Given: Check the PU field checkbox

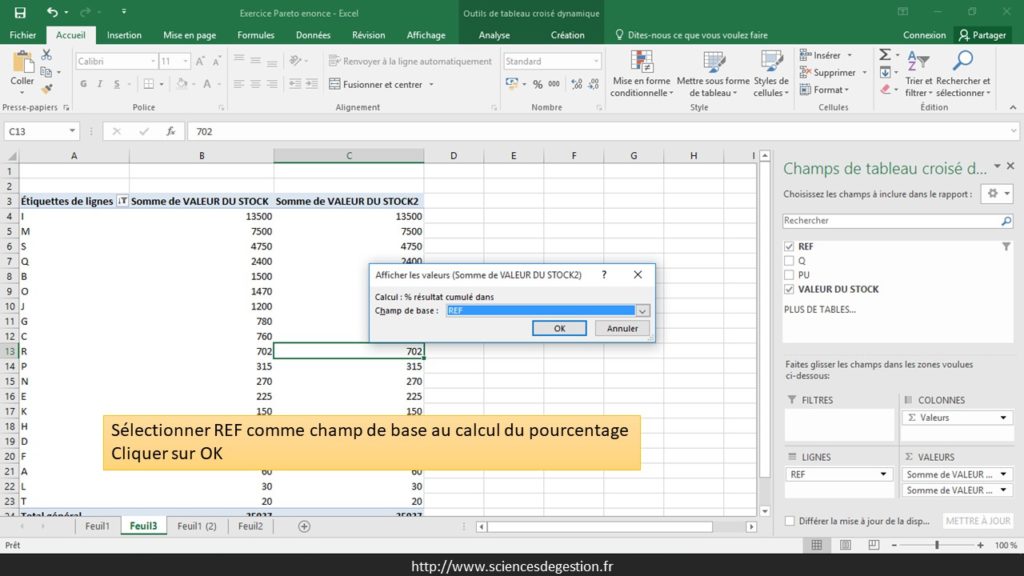Looking at the screenshot, I should point(790,275).
